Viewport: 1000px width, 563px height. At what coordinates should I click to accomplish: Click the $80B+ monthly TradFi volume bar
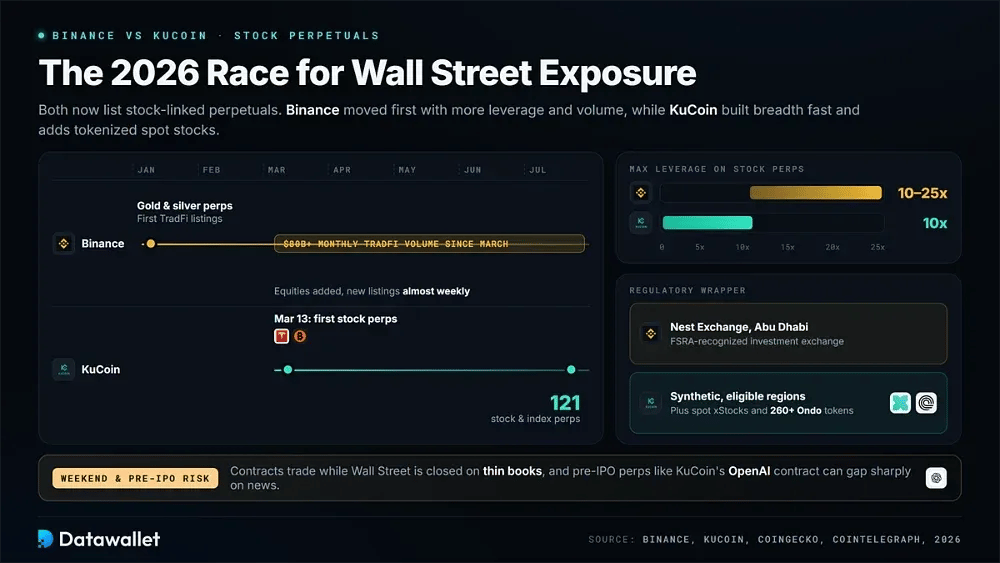pyautogui.click(x=429, y=244)
